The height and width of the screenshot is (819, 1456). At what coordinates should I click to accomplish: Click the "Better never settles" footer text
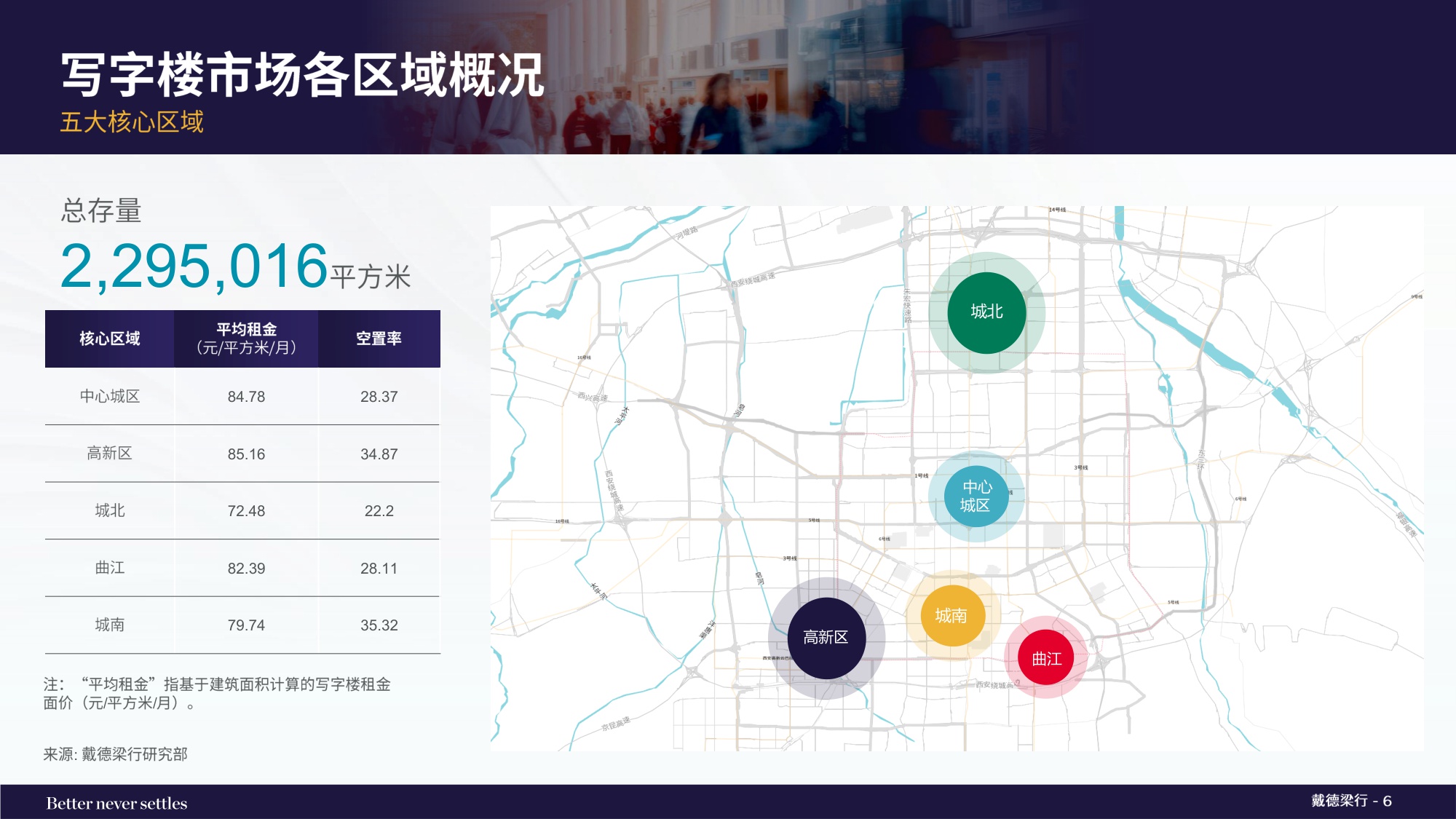pyautogui.click(x=116, y=804)
